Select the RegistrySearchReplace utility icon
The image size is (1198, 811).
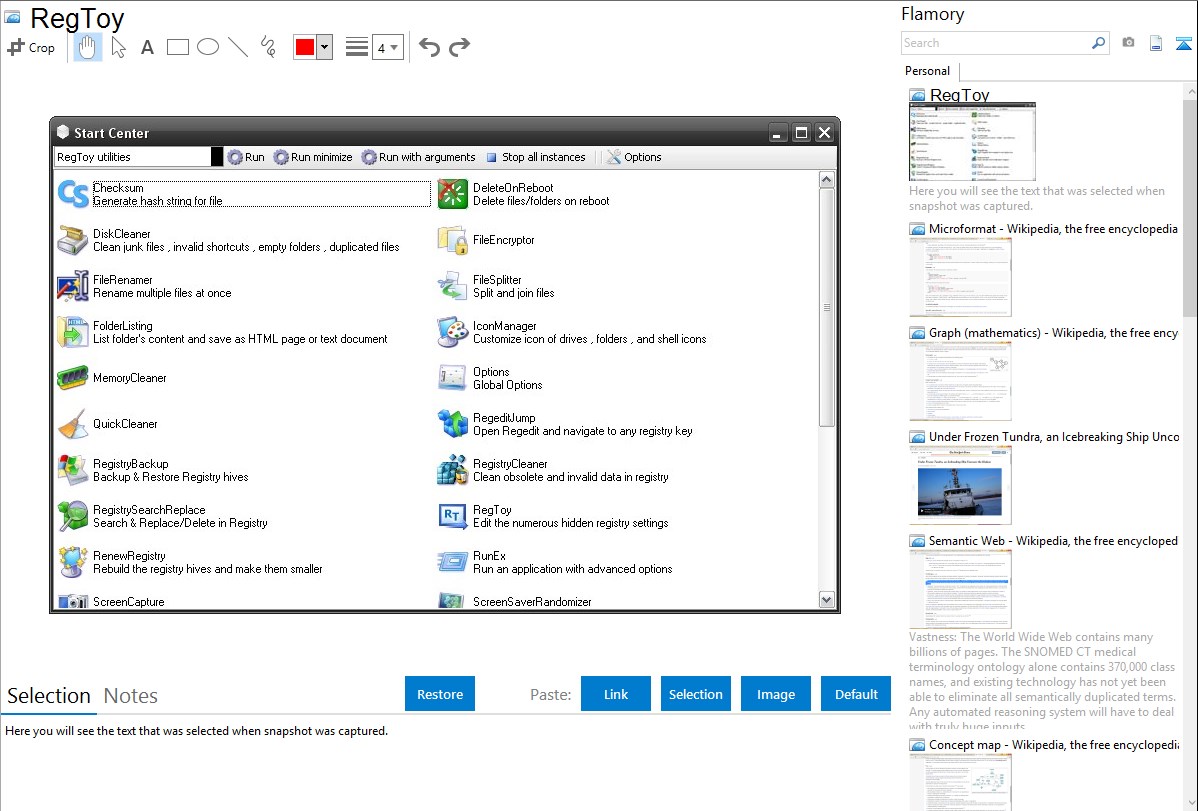coord(73,516)
